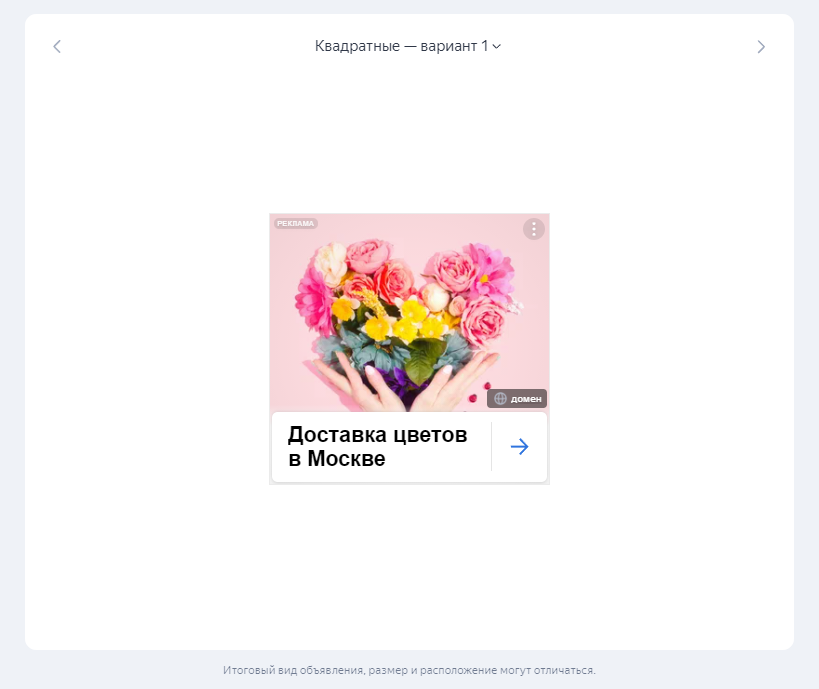Open the three-dot menu on the ad
The width and height of the screenshot is (819, 689).
[x=534, y=229]
